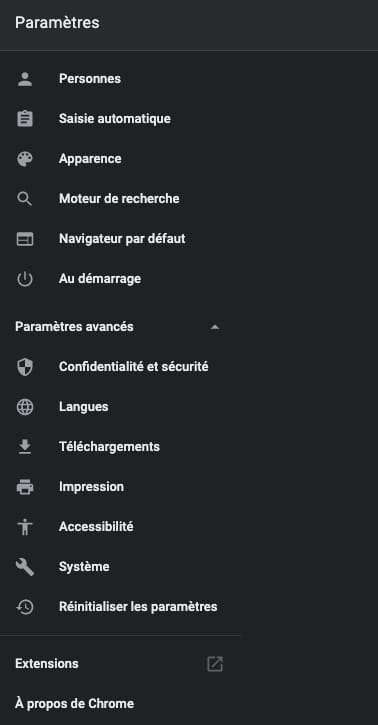Click the Accessibilité person icon
Screen dimensions: 378x725
tap(24, 527)
